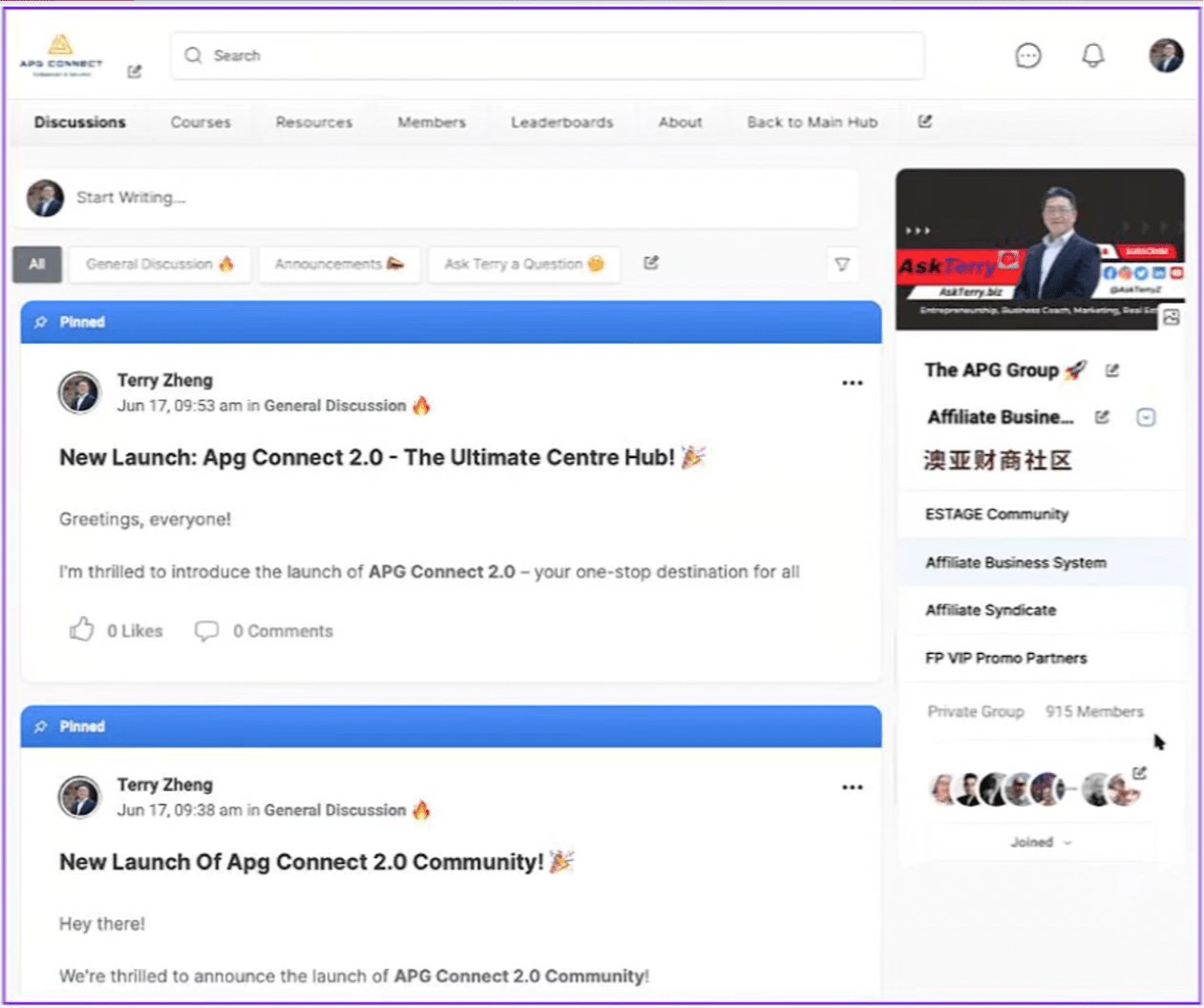The image size is (1204, 1008).
Task: Open the Courses tab
Action: [x=201, y=122]
